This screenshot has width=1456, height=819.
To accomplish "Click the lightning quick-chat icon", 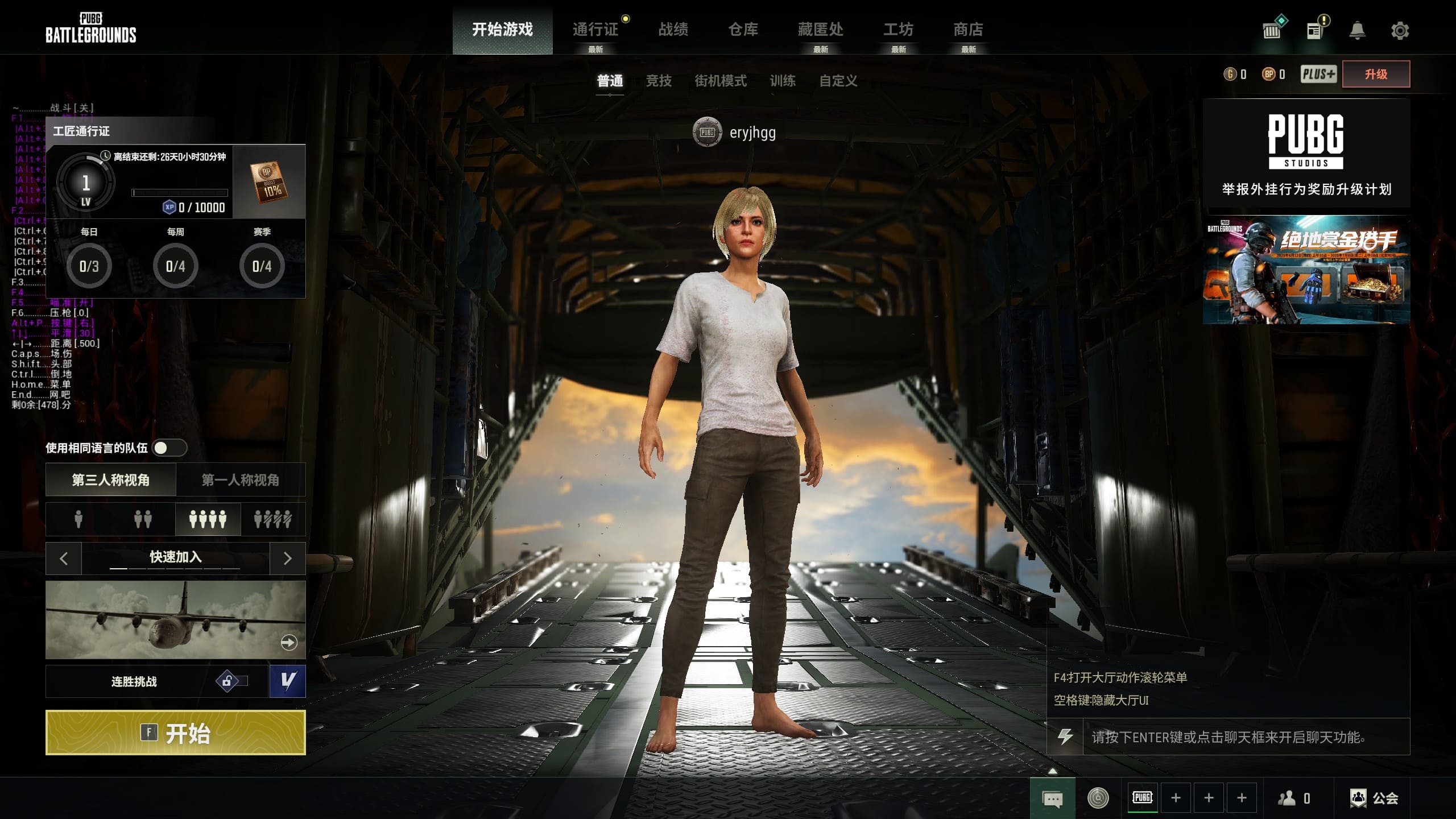I will coord(1065,737).
